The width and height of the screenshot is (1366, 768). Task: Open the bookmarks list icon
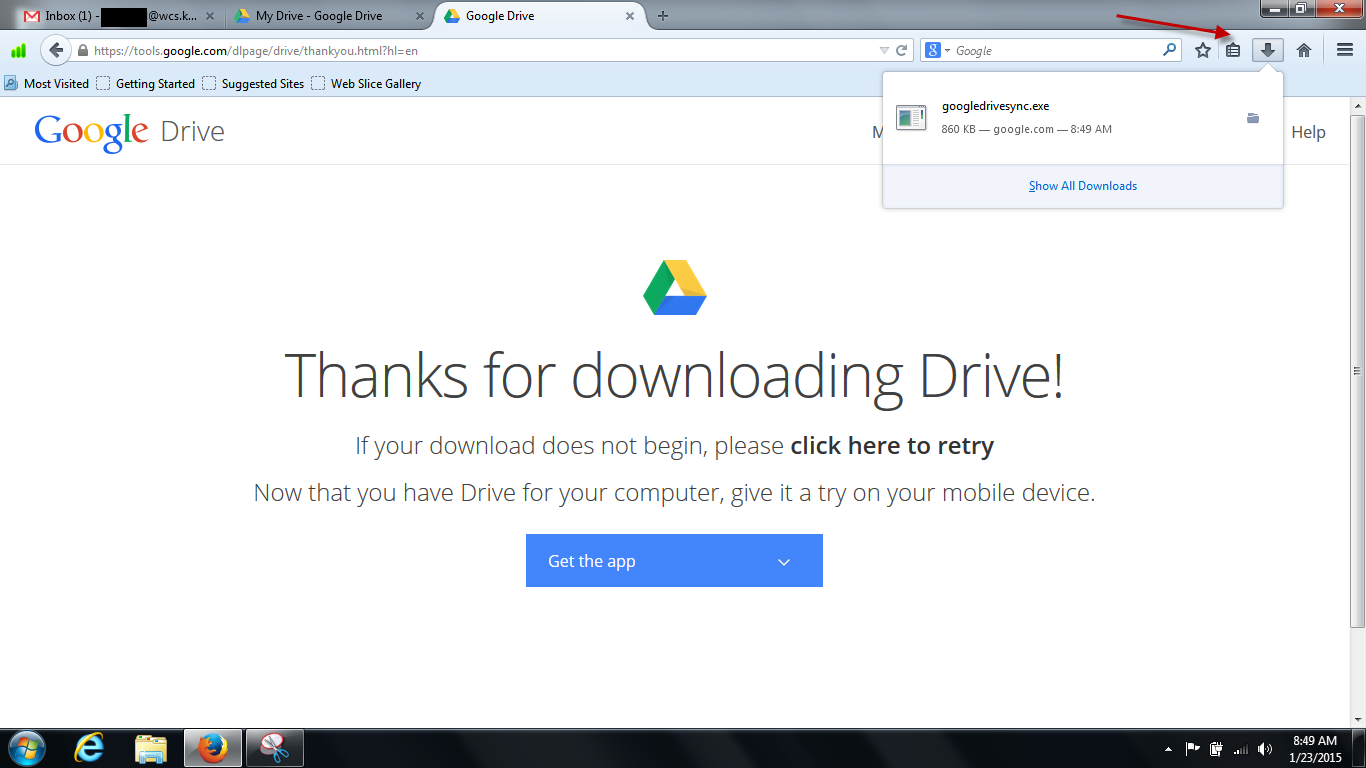(1233, 50)
